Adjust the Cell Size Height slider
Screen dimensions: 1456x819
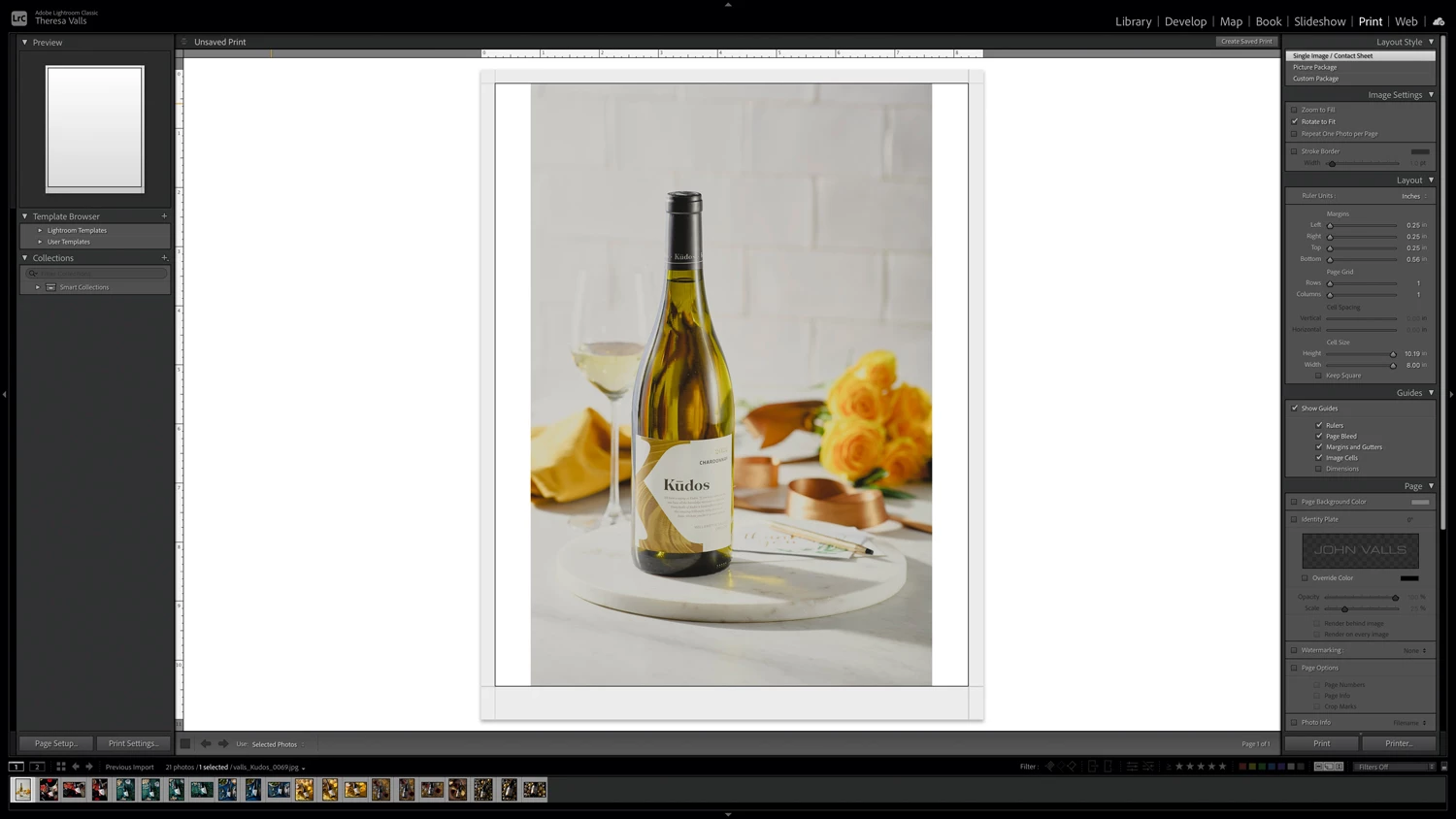pos(1393,354)
